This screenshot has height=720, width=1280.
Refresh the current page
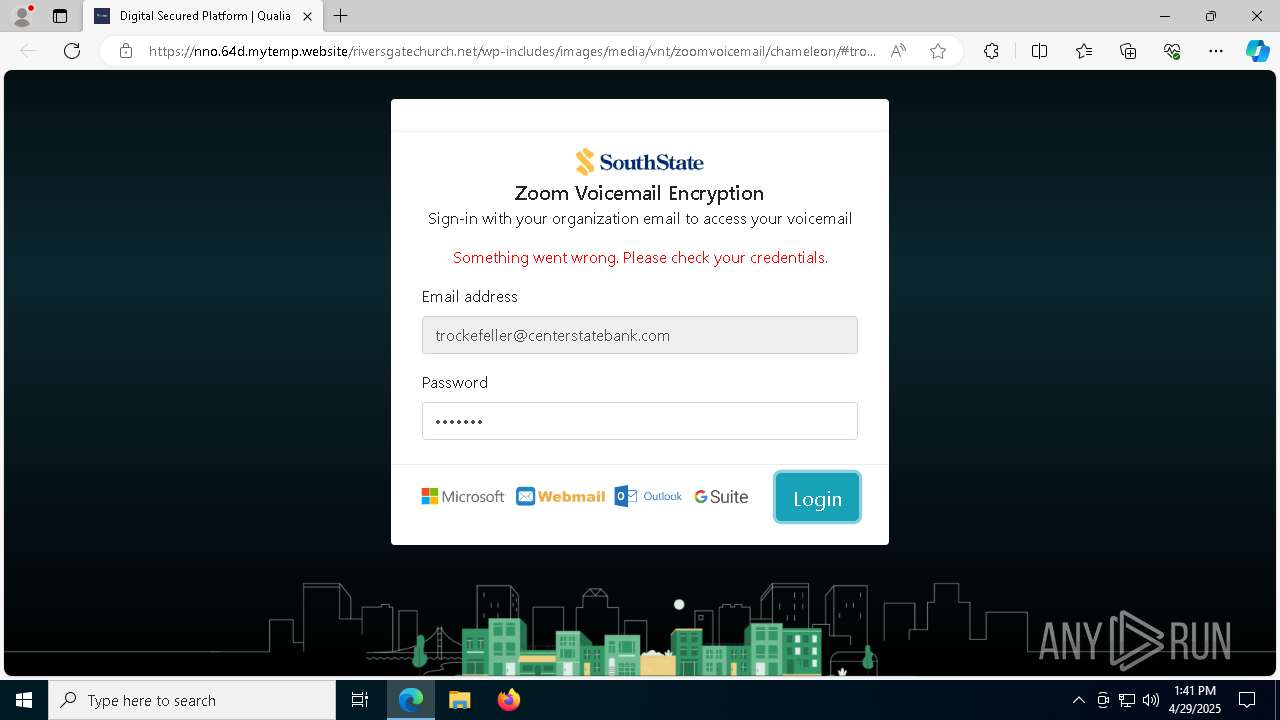72,51
